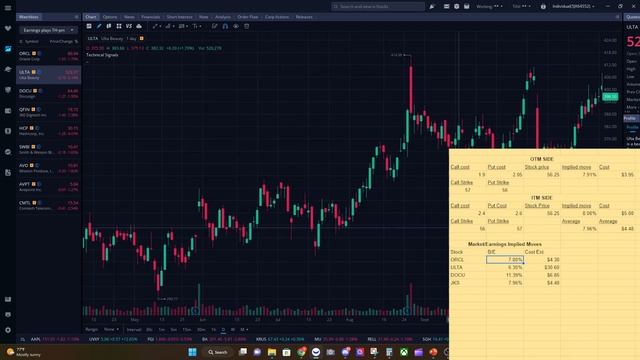The width and height of the screenshot is (640, 360).
Task: Select AVPT row in the watchlist
Action: click(49, 187)
